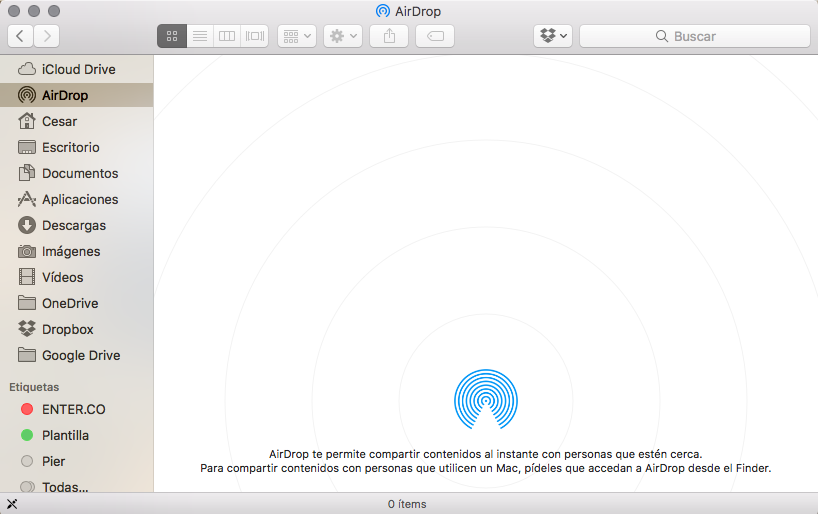
Task: Switch to Cover Flow view
Action: 255,36
